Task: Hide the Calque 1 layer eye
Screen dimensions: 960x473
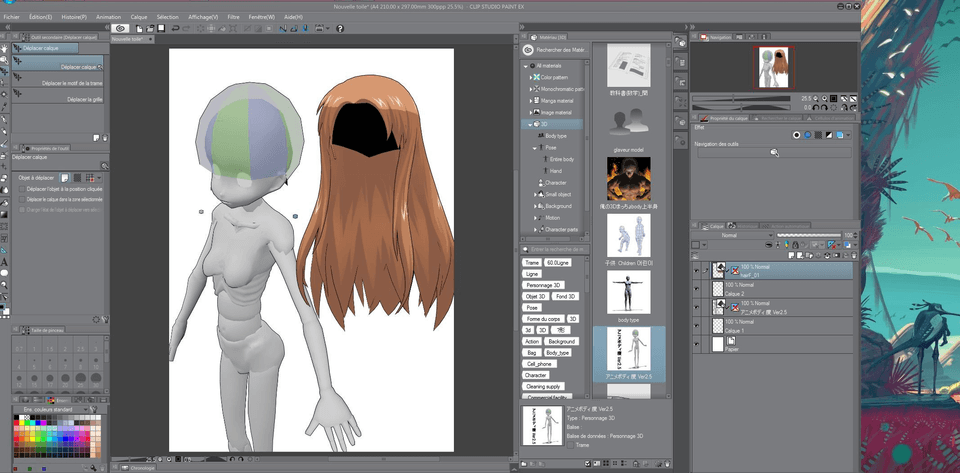Action: click(x=696, y=326)
